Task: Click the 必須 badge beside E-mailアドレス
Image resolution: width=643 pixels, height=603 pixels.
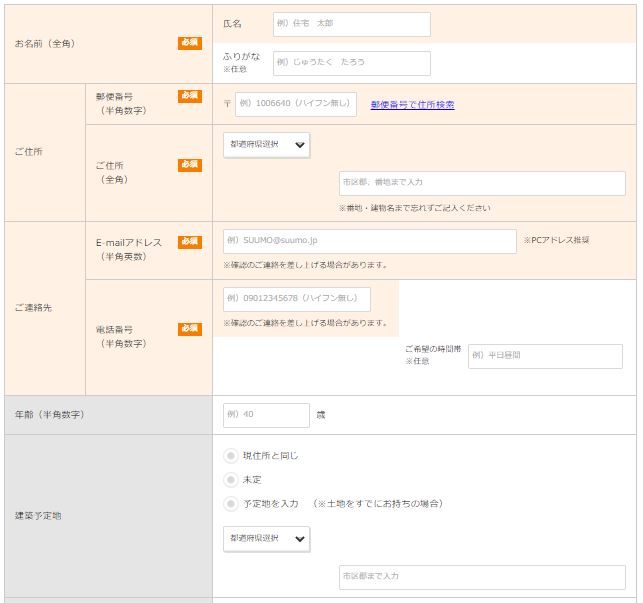Action: pos(190,242)
